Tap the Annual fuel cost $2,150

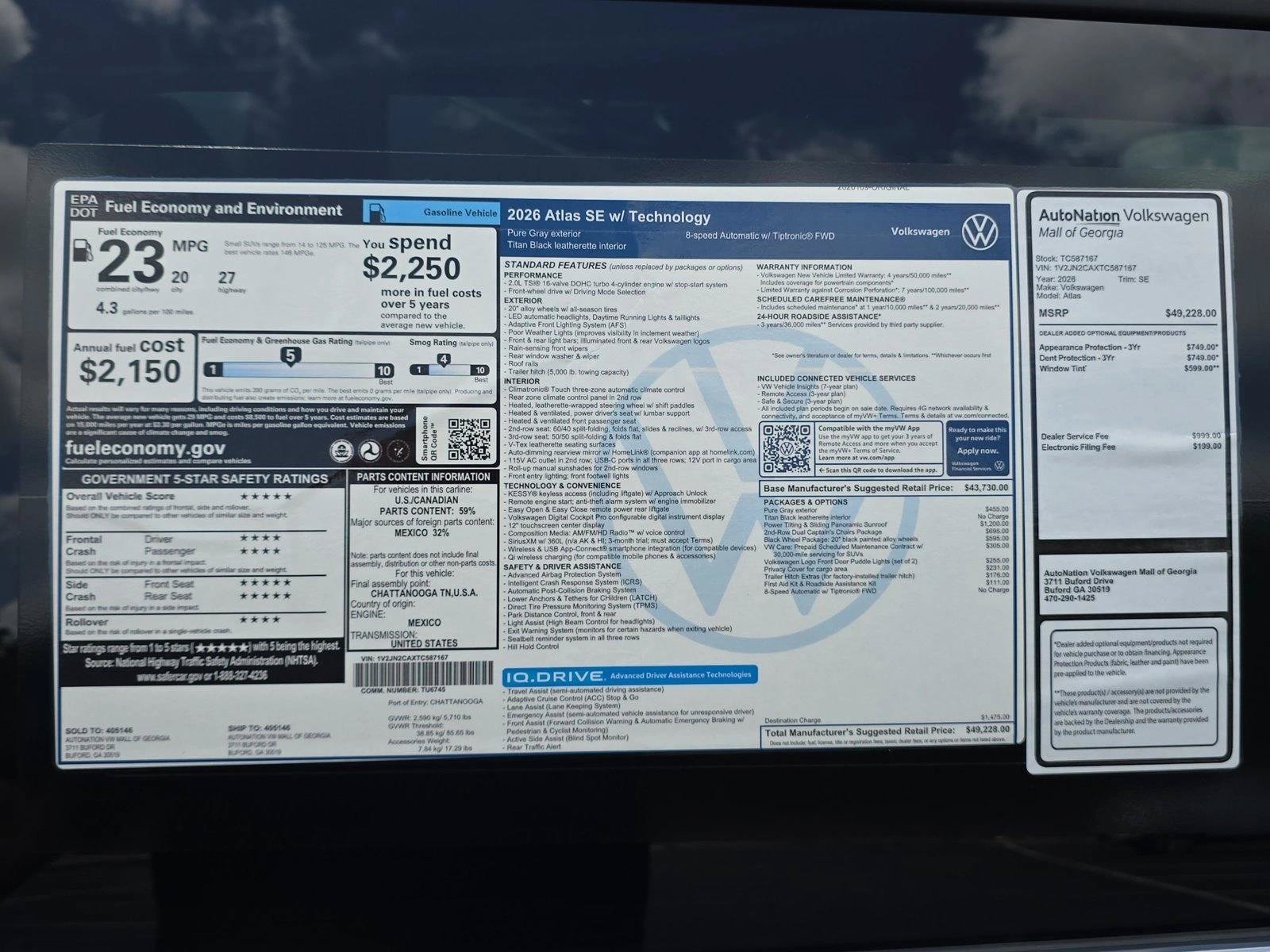130,361
